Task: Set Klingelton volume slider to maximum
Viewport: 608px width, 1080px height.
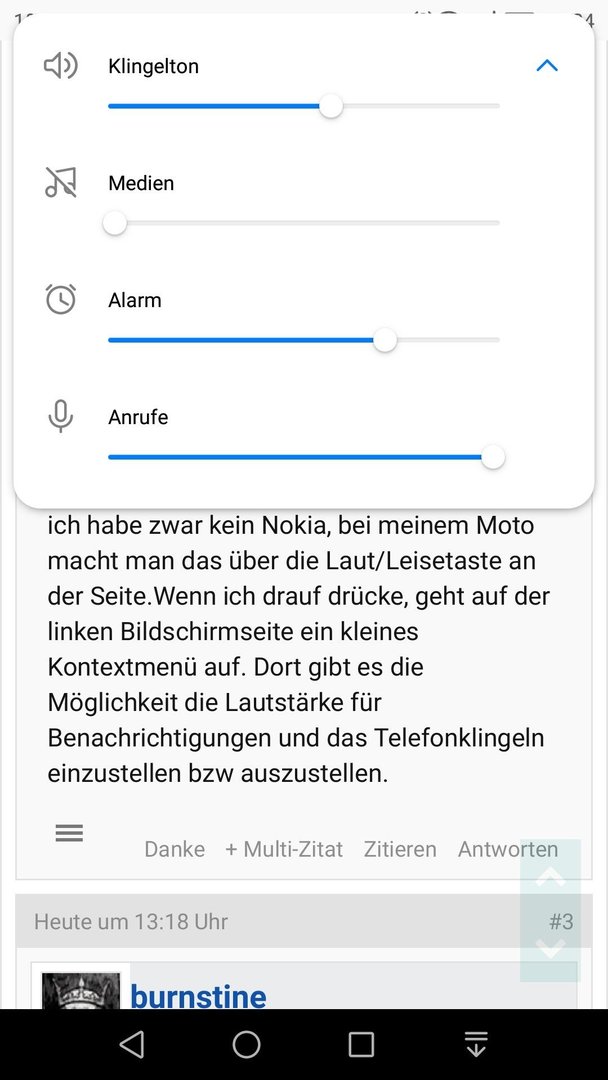Action: pos(499,106)
